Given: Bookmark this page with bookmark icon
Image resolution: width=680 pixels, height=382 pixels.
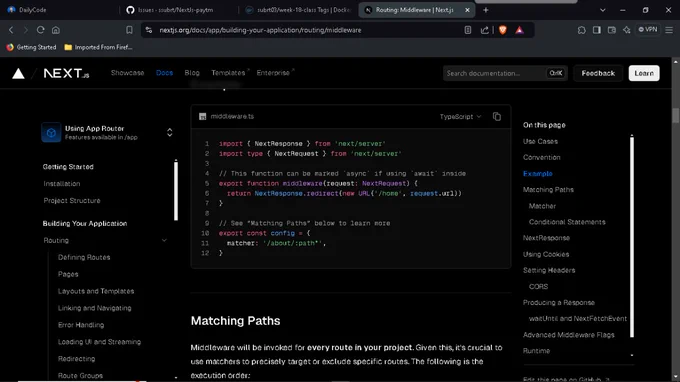Looking at the screenshot, I should point(129,30).
